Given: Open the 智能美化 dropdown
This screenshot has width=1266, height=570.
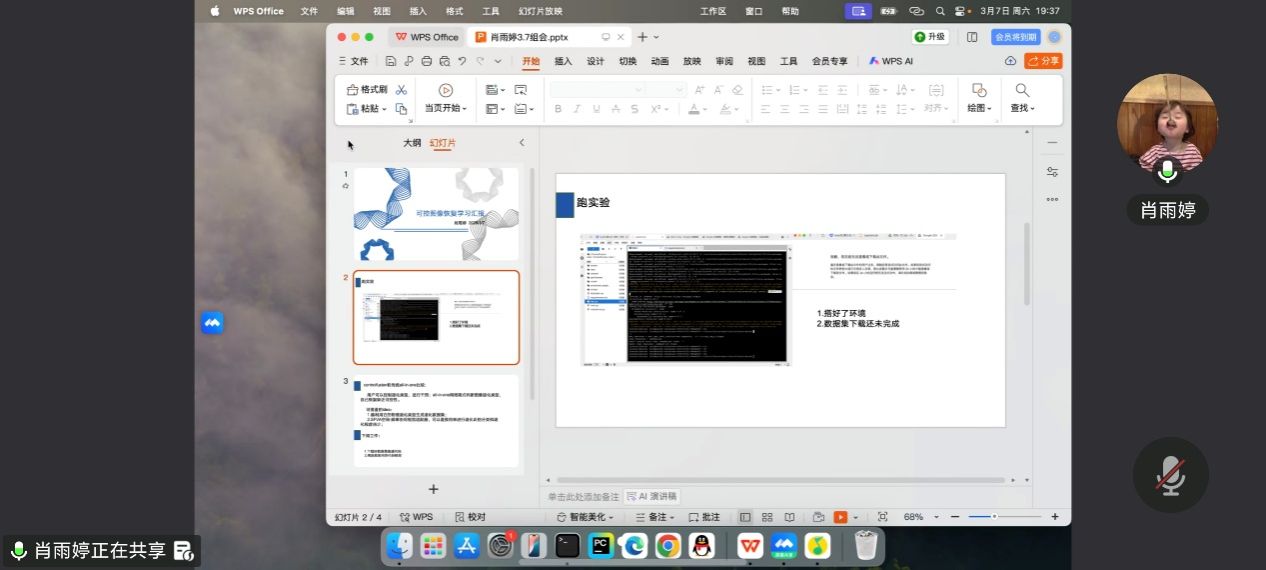Looking at the screenshot, I should [x=585, y=517].
